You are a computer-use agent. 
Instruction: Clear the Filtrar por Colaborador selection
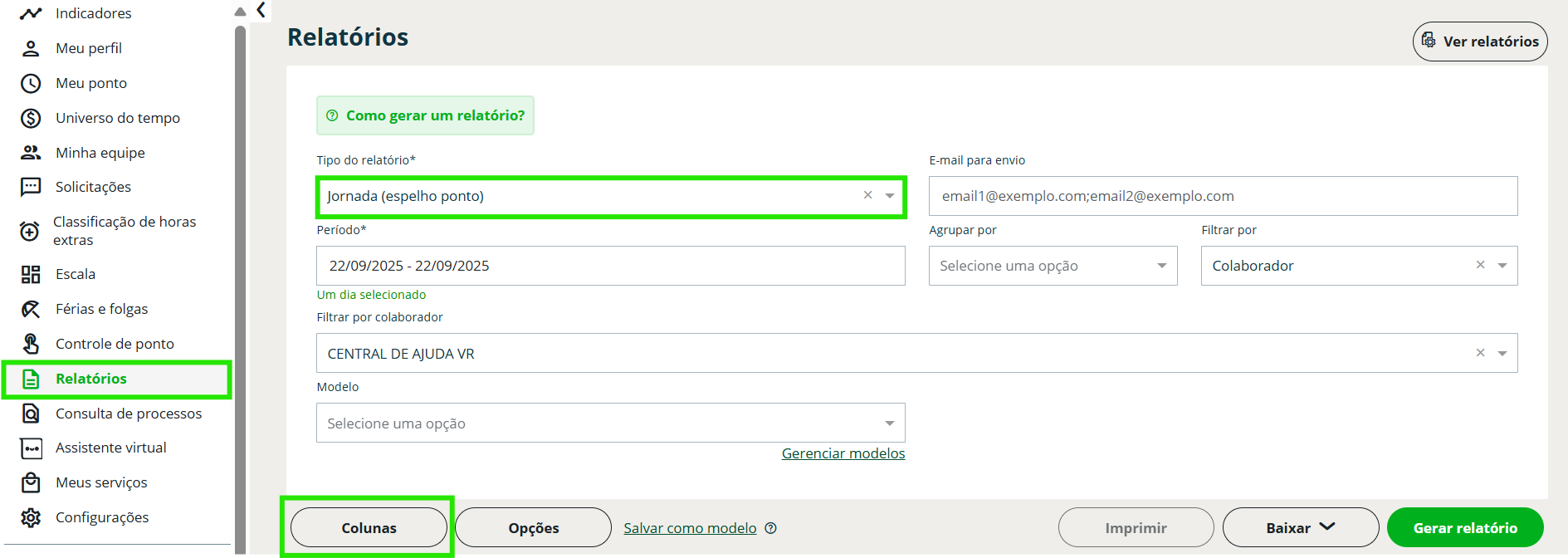(1480, 265)
